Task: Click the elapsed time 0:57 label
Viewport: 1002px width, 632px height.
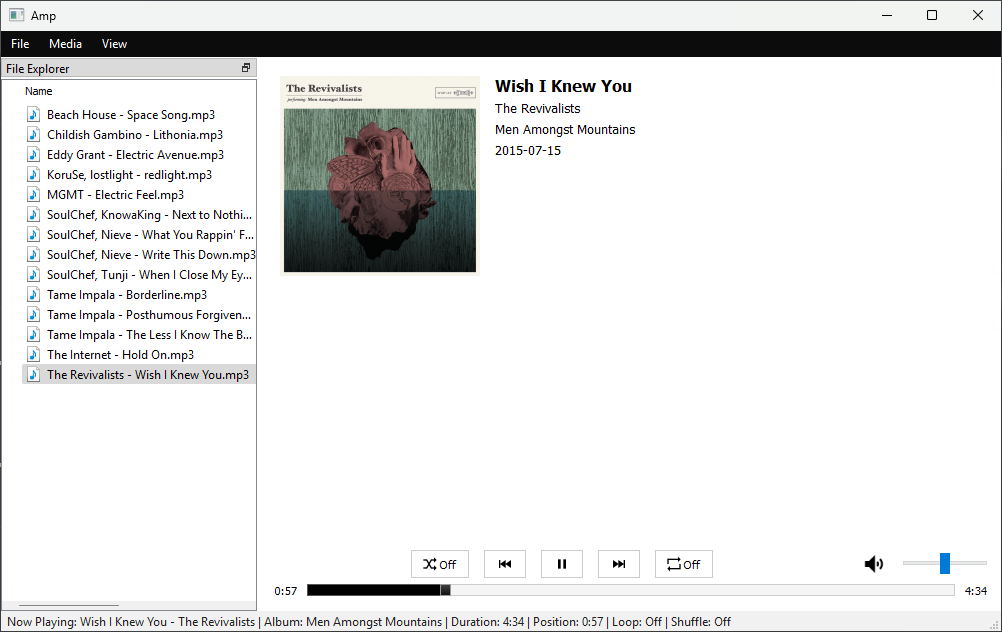Action: point(286,591)
